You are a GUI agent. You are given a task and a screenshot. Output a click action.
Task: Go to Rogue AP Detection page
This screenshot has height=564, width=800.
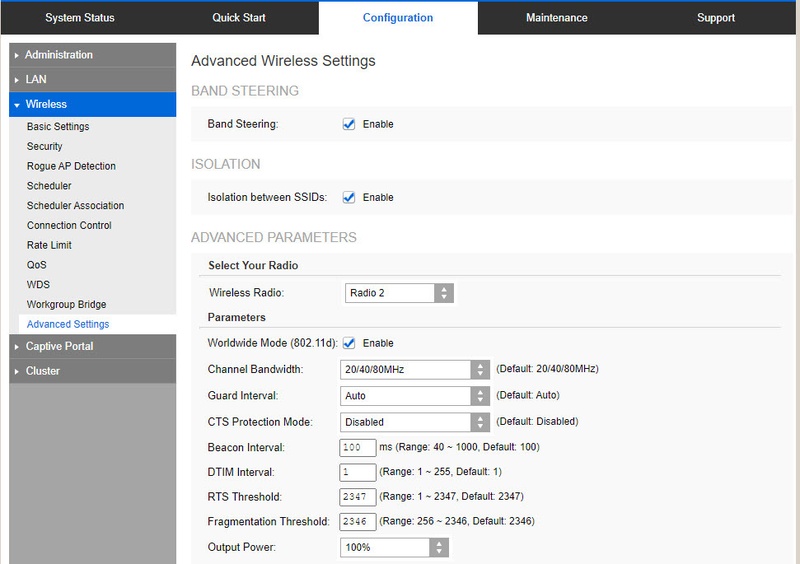(71, 166)
